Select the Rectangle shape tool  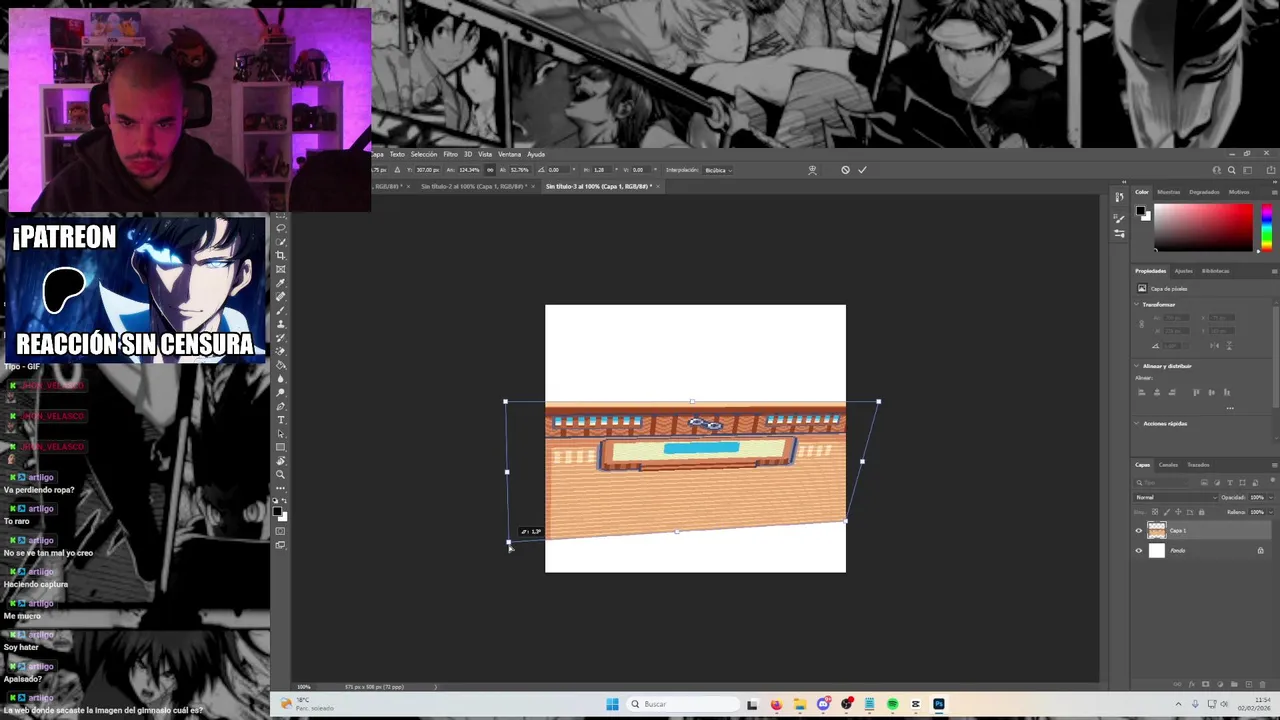[x=280, y=446]
